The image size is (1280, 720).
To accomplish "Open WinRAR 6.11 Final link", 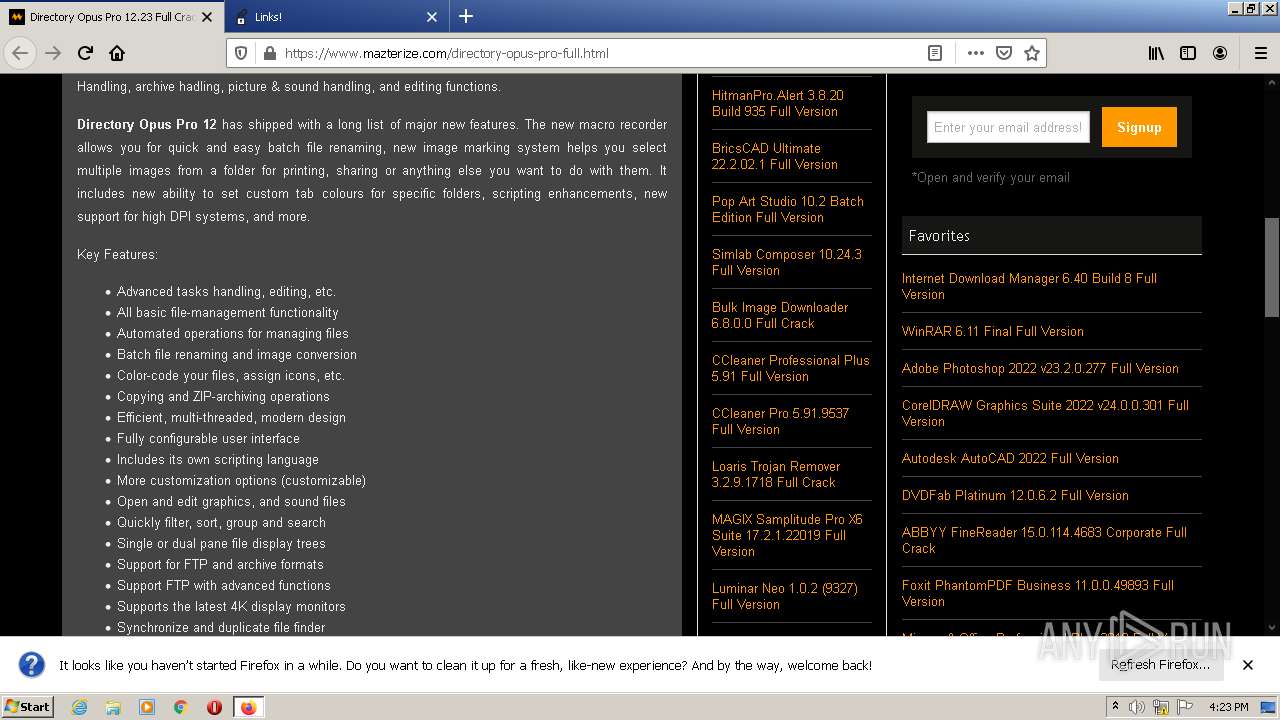I will [x=993, y=331].
